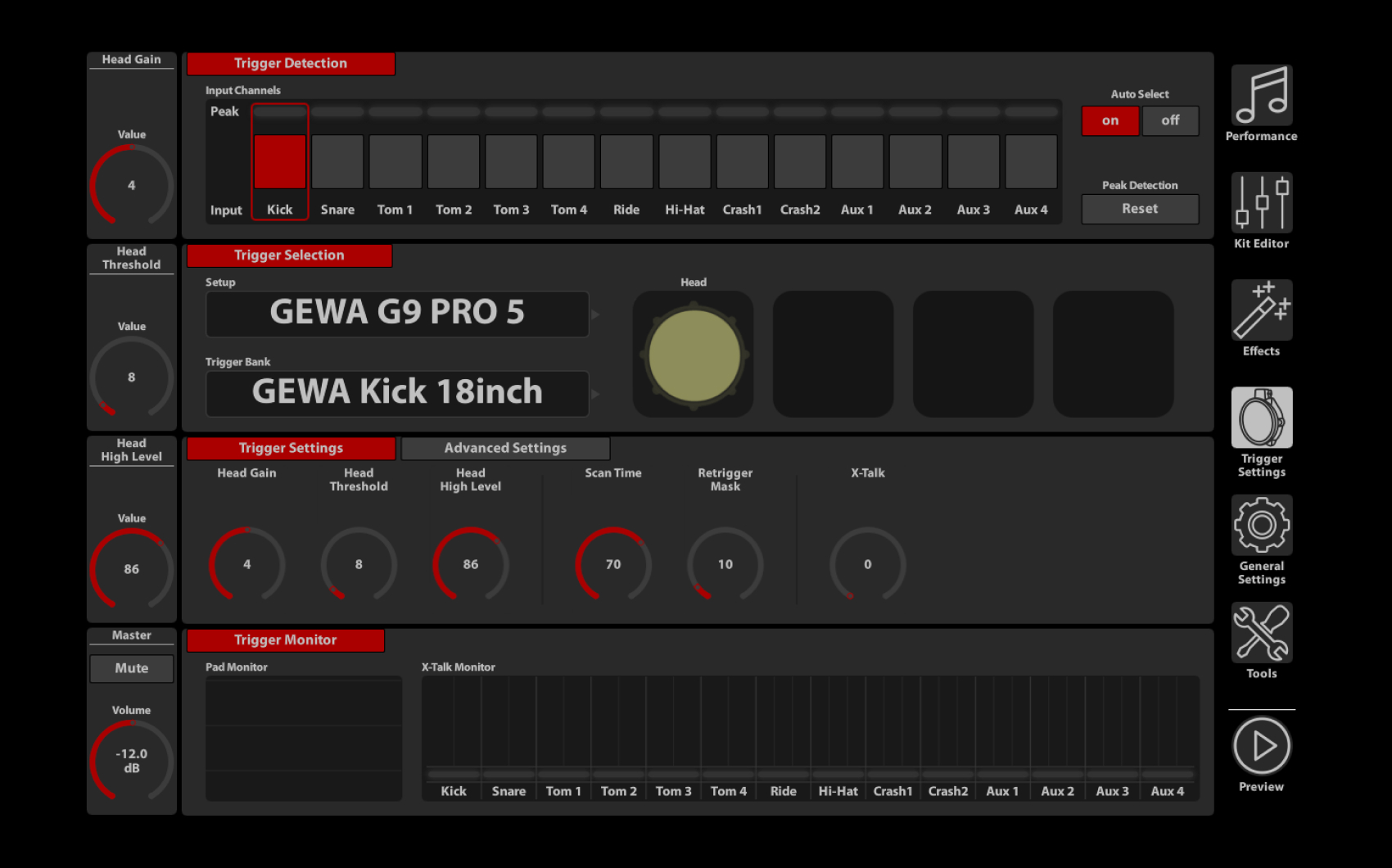Select the Snare input channel

[337, 162]
